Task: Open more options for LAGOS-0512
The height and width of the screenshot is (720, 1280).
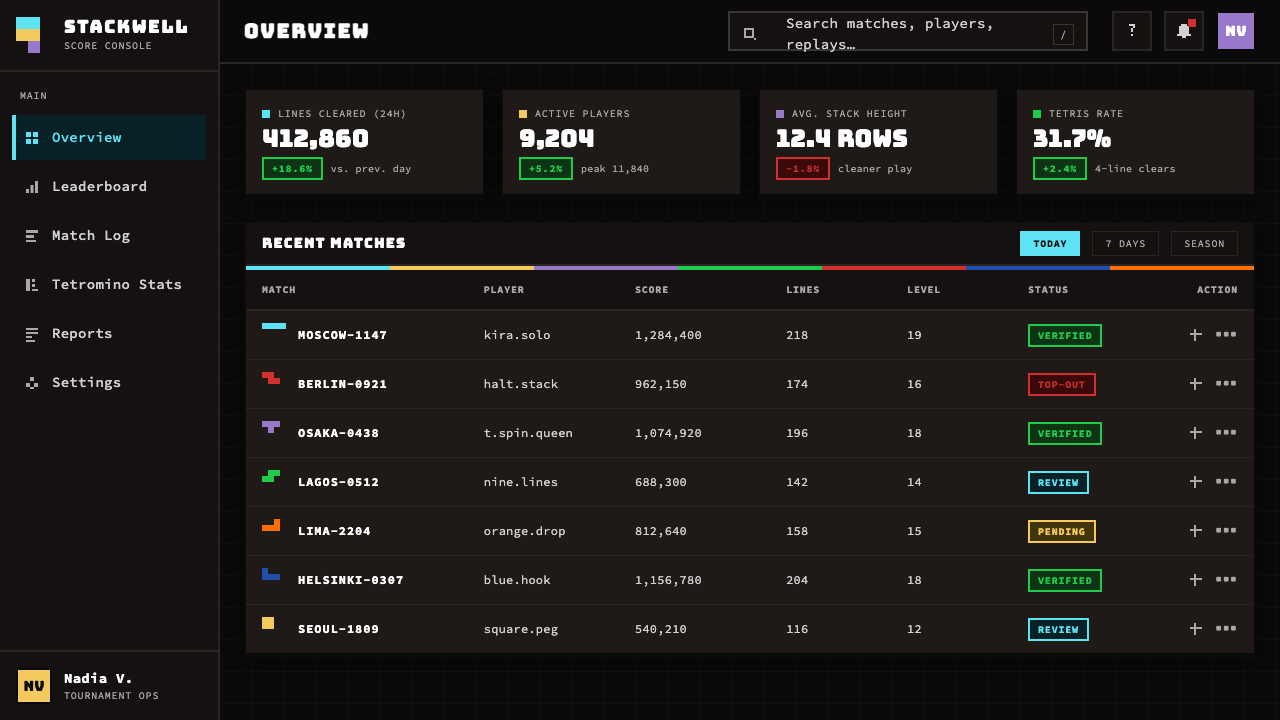Action: click(1226, 482)
